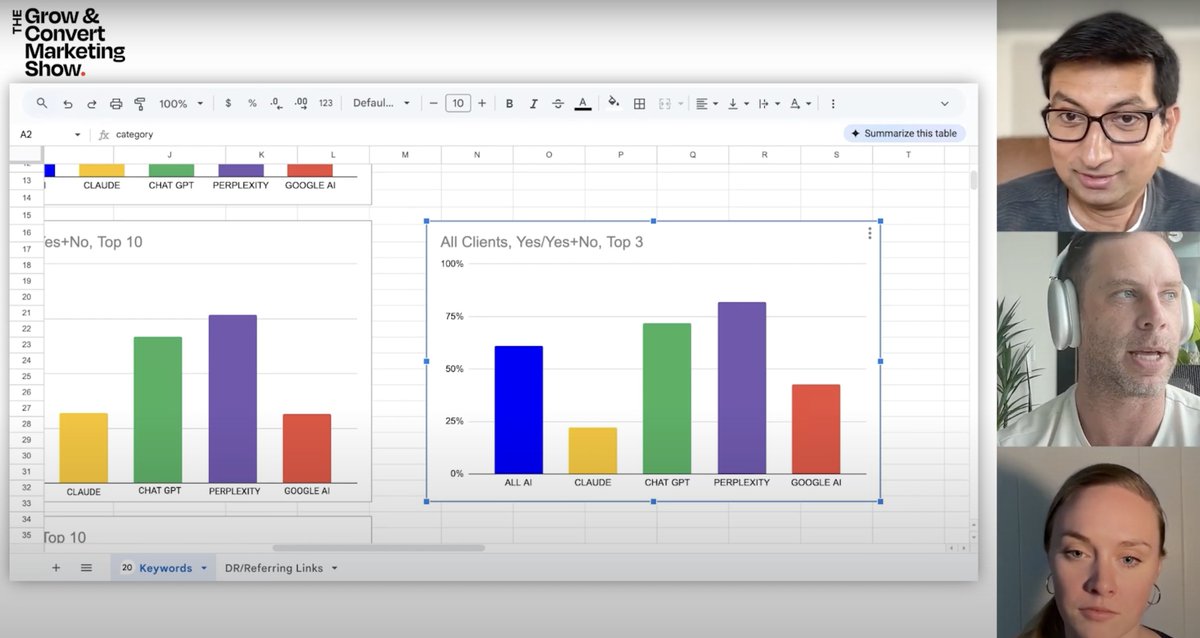The height and width of the screenshot is (638, 1200).
Task: Click the toolbar three-dot More icon
Action: (x=833, y=104)
